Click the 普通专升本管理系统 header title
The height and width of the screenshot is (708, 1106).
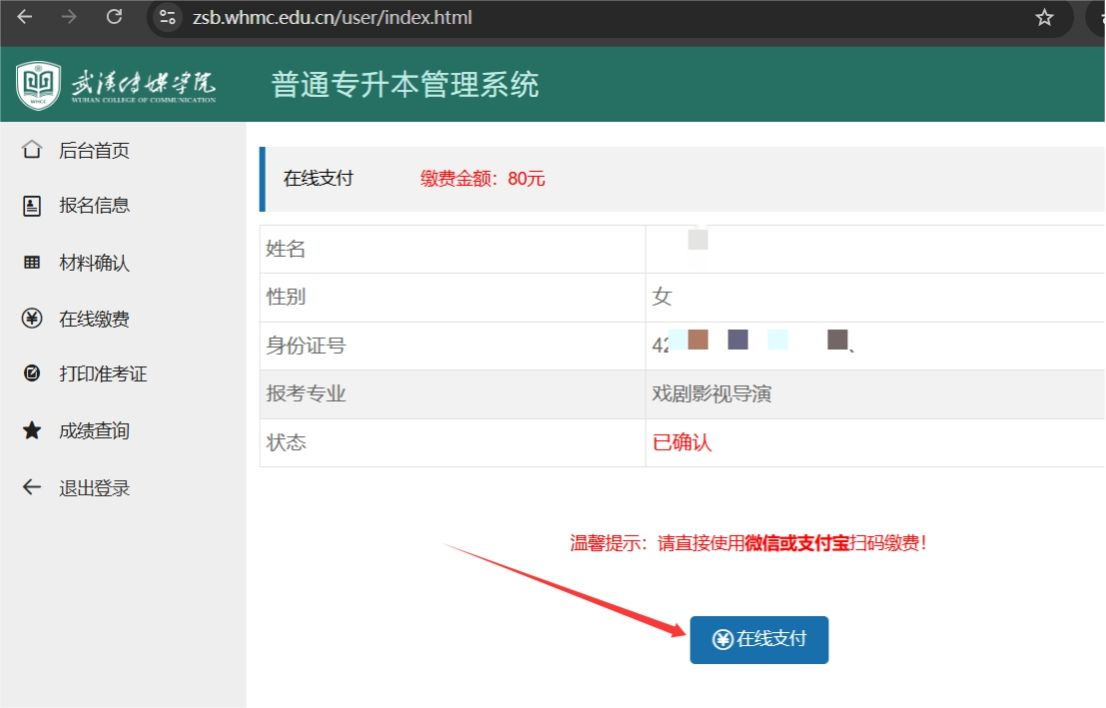pyautogui.click(x=405, y=85)
